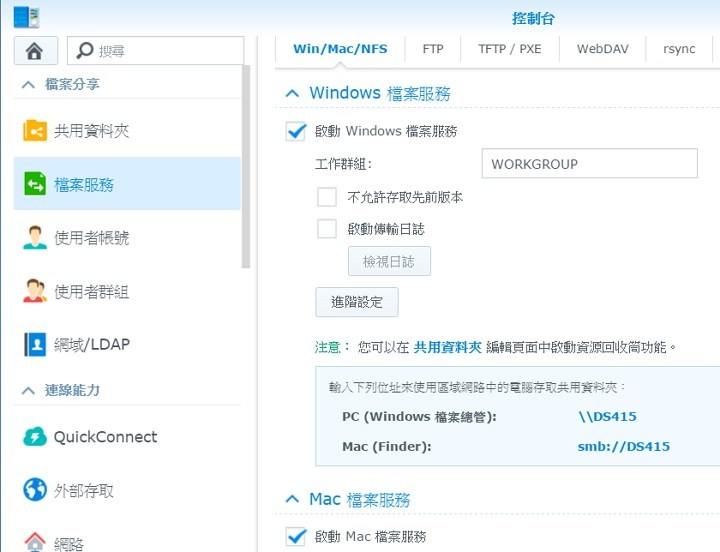Click the 進階設定 button
720x552 pixels.
pos(357,302)
